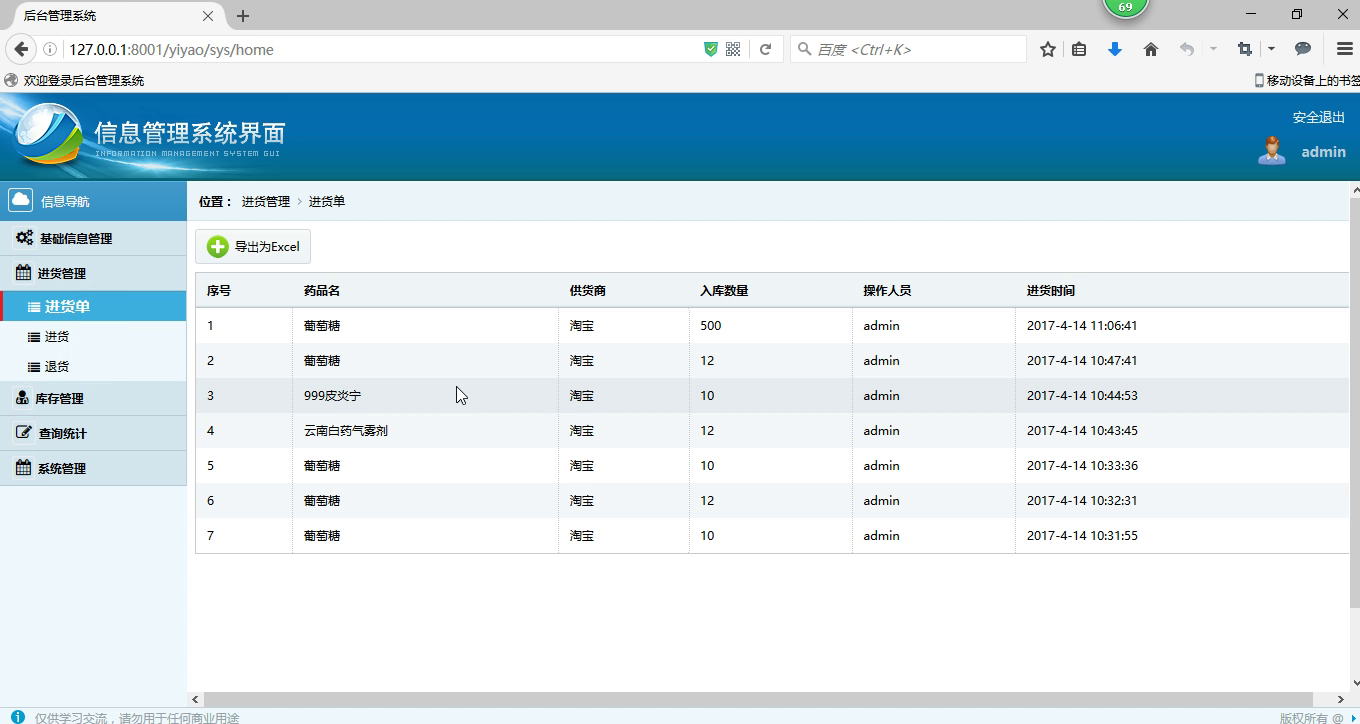
Task: Click the QR code icon in address bar
Action: tap(733, 49)
